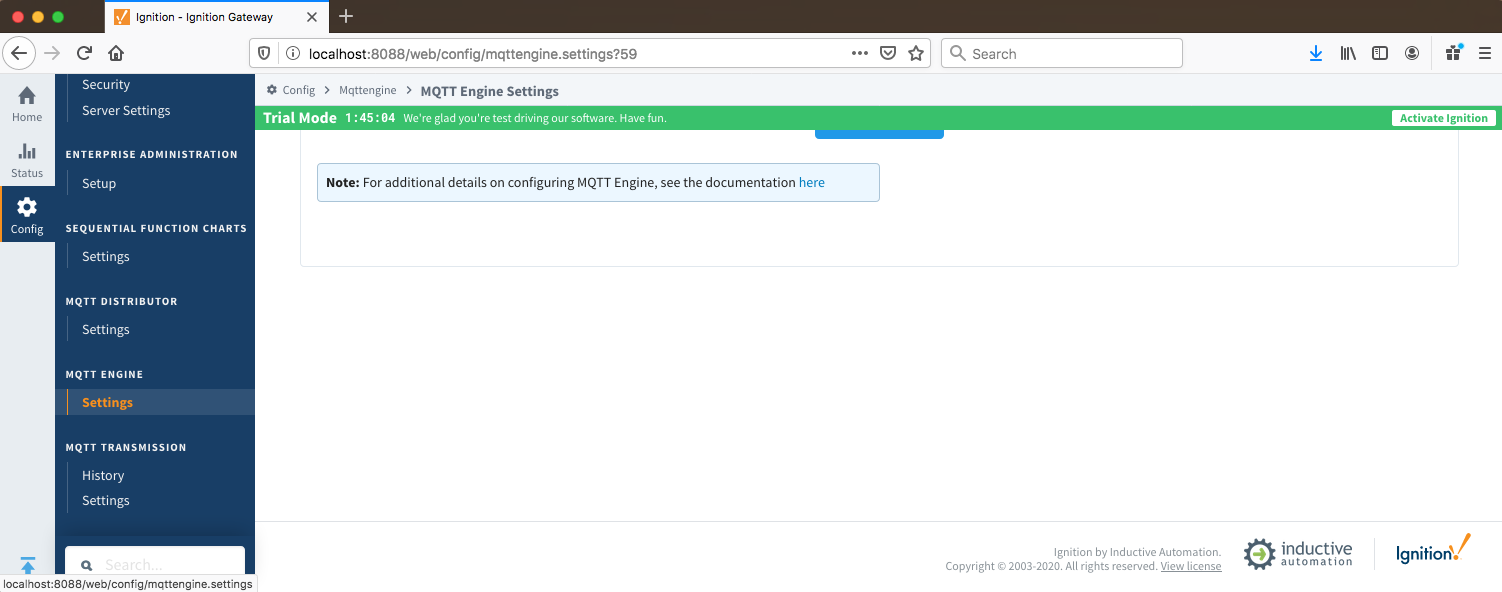The image size is (1502, 592).
Task: Click the Inductive Automation logo in footer
Action: point(1298,553)
